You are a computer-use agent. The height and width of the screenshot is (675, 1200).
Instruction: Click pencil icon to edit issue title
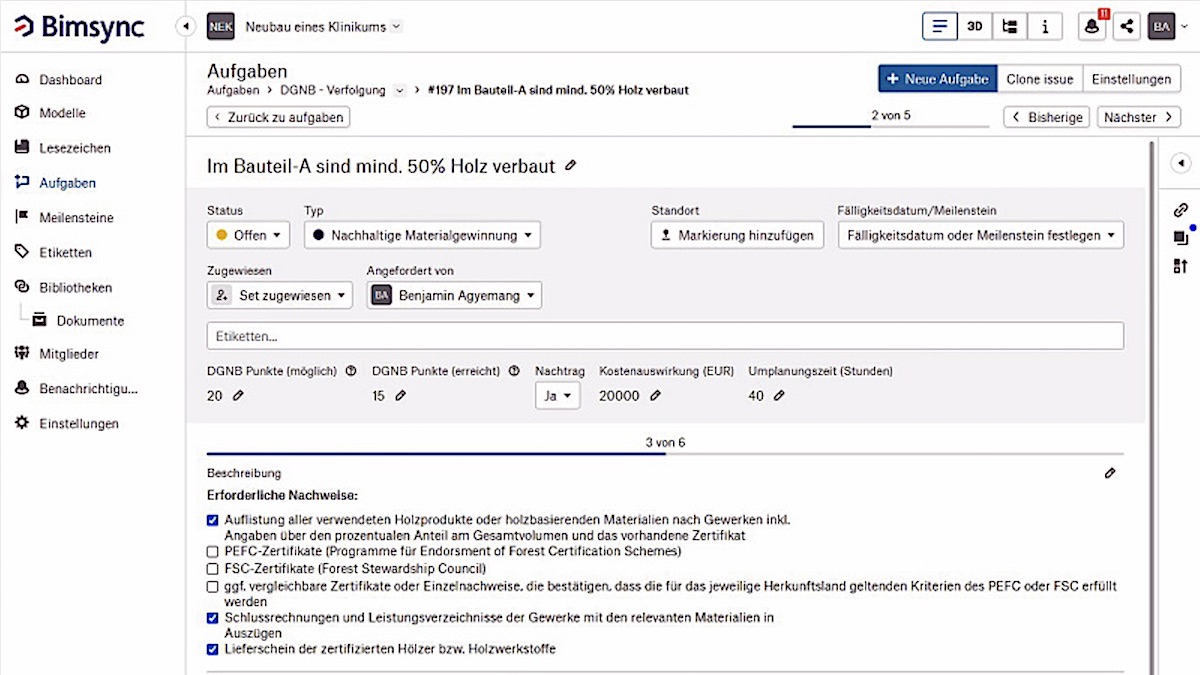tap(570, 166)
